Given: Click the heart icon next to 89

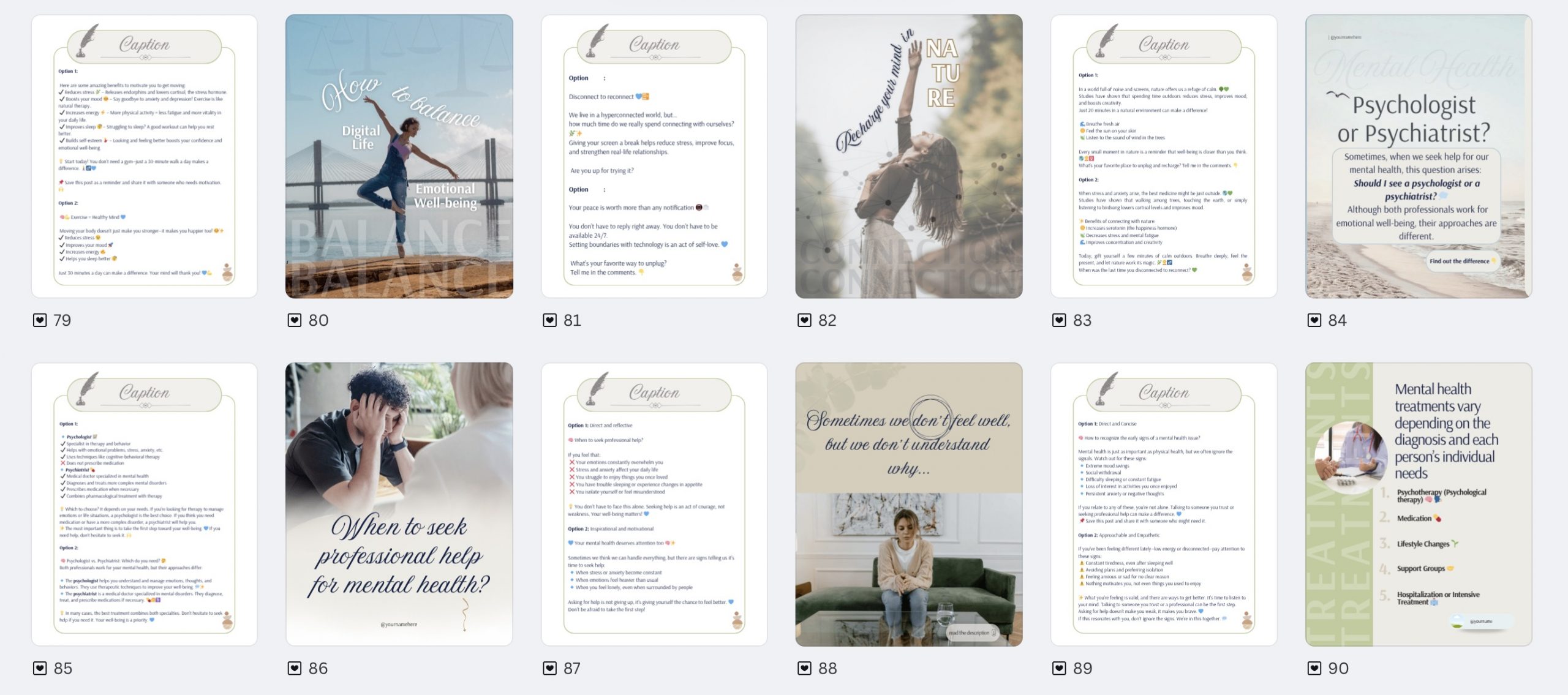Looking at the screenshot, I should [1059, 668].
